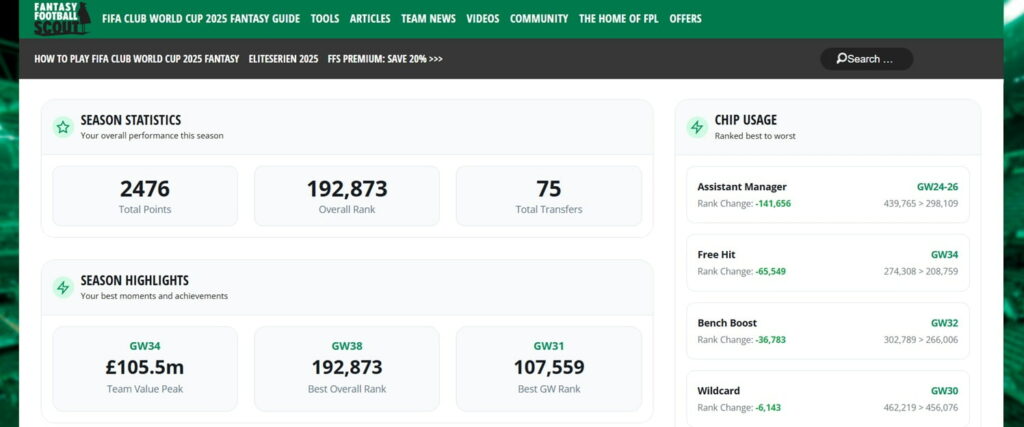Viewport: 1024px width, 427px height.
Task: Click the -6,143 rank change value
Action: (x=768, y=407)
